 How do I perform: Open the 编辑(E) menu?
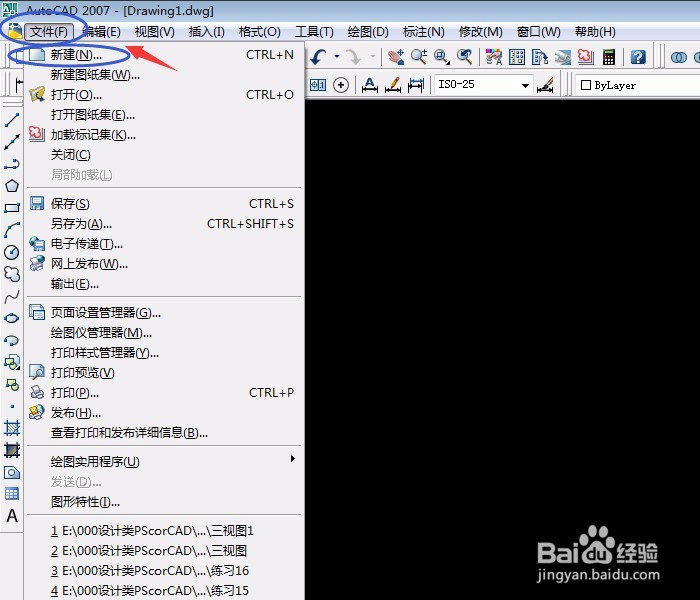pos(101,32)
